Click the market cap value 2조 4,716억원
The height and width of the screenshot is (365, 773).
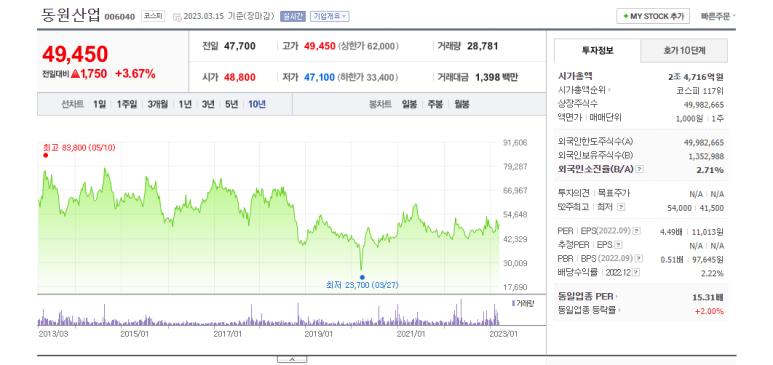pos(696,76)
